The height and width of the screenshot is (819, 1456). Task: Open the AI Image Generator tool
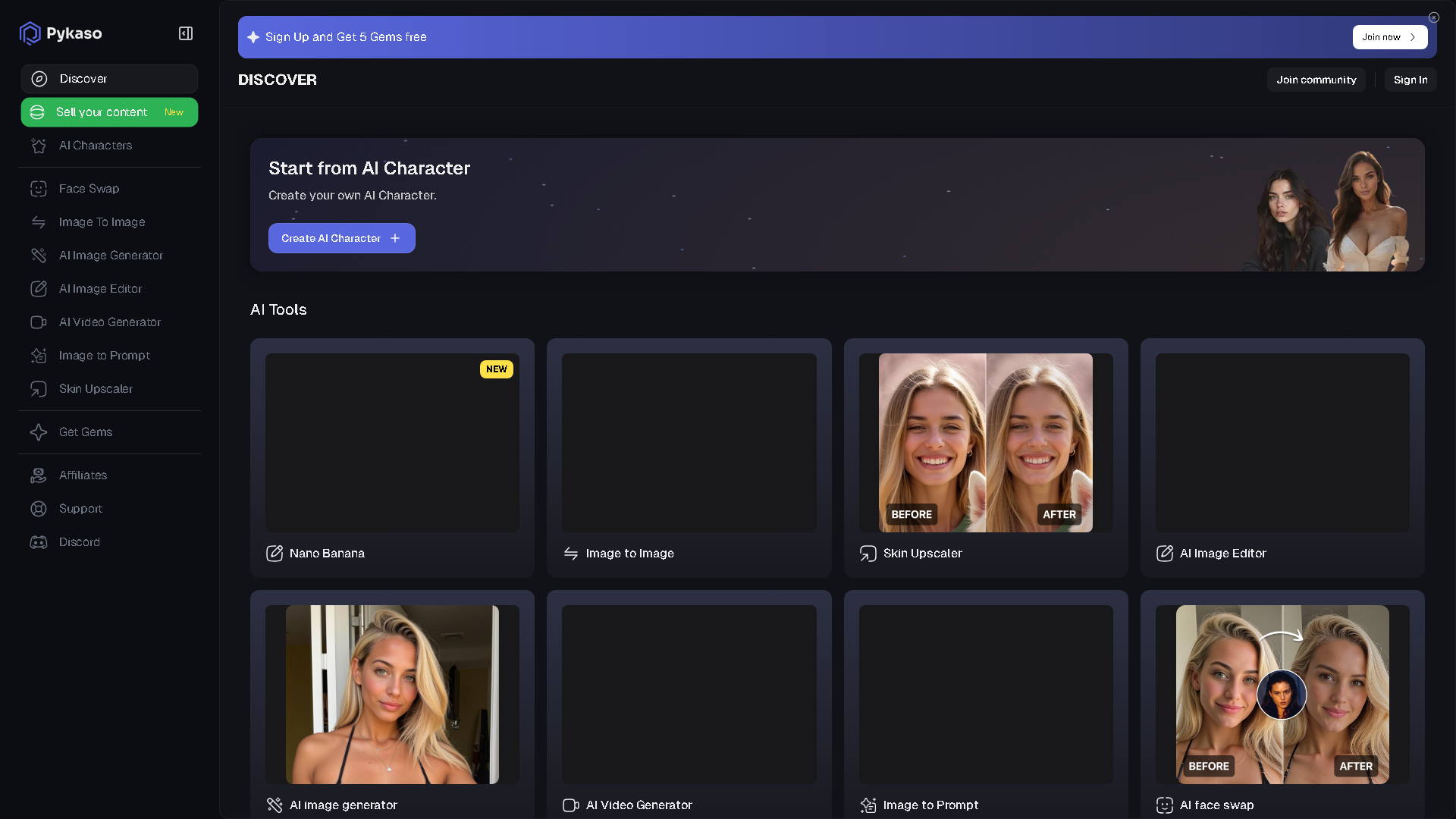tap(111, 256)
